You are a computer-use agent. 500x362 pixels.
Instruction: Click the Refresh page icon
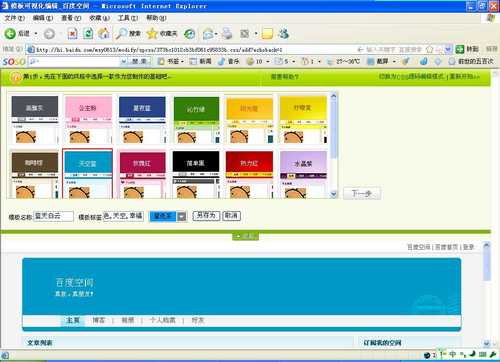[88, 33]
